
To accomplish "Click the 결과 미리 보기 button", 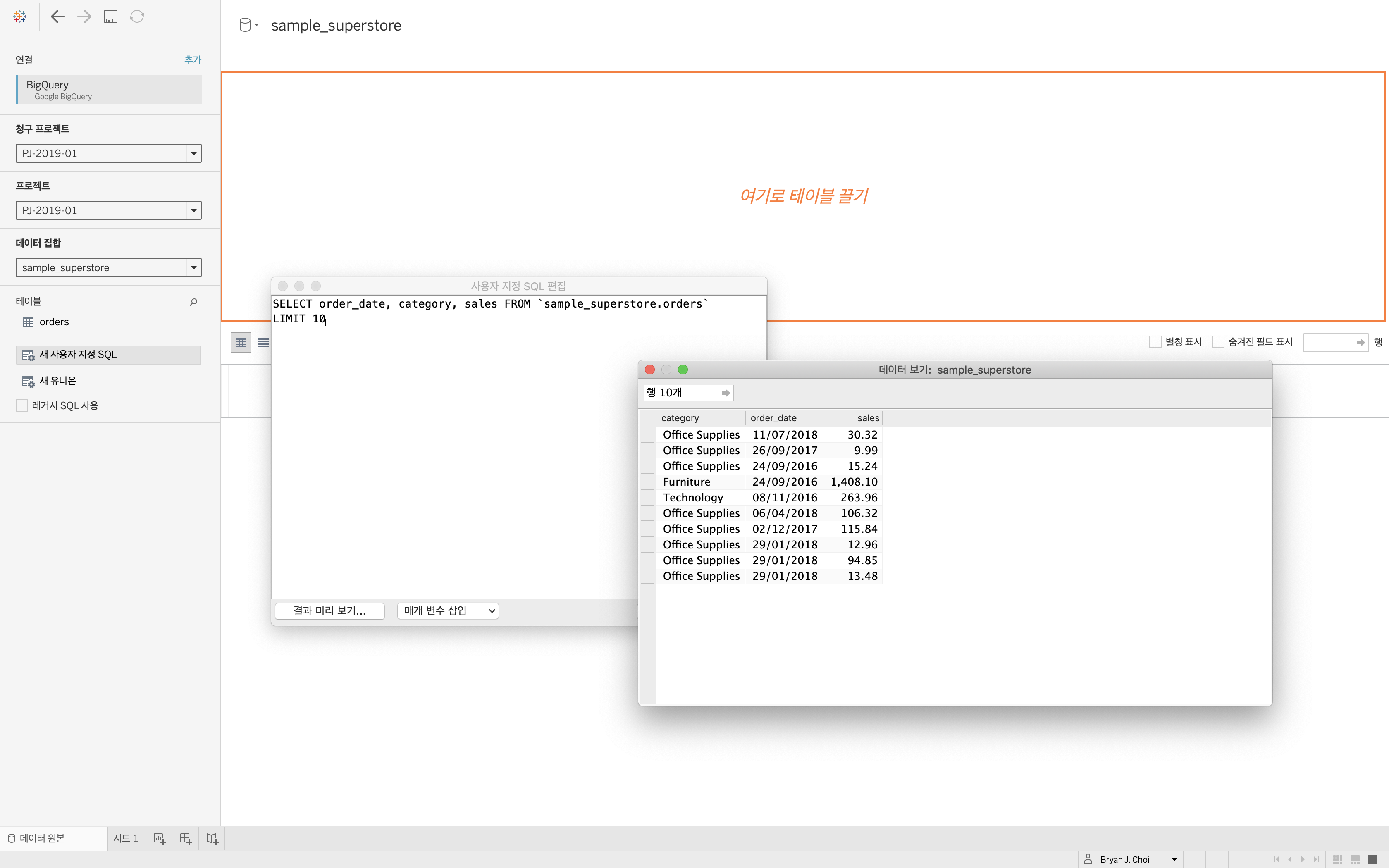I will click(x=329, y=611).
